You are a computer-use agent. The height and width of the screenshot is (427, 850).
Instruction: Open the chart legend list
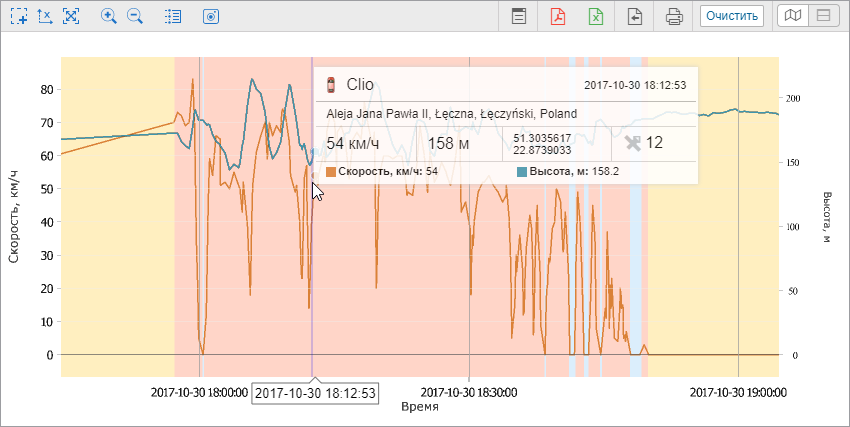(x=173, y=16)
